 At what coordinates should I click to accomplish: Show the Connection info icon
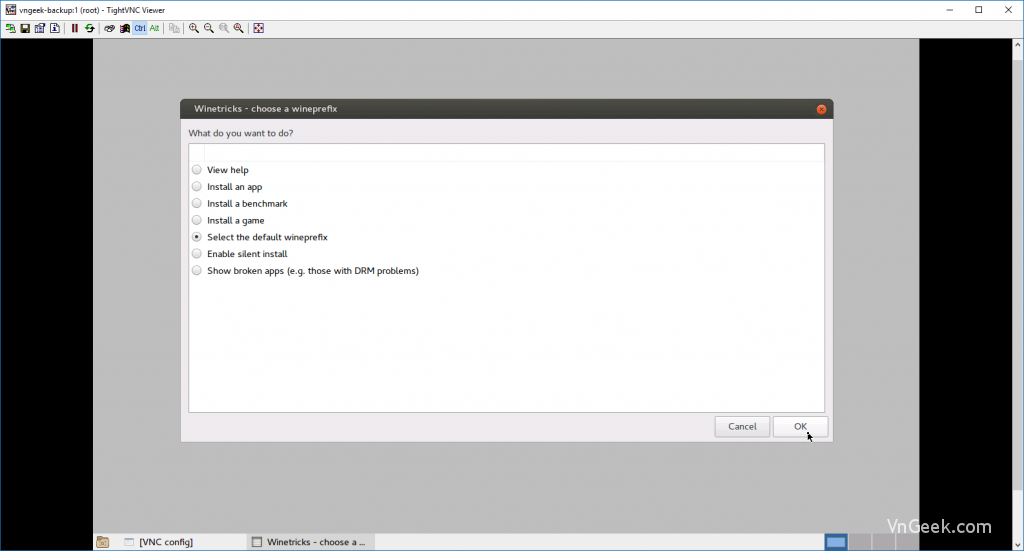(55, 28)
